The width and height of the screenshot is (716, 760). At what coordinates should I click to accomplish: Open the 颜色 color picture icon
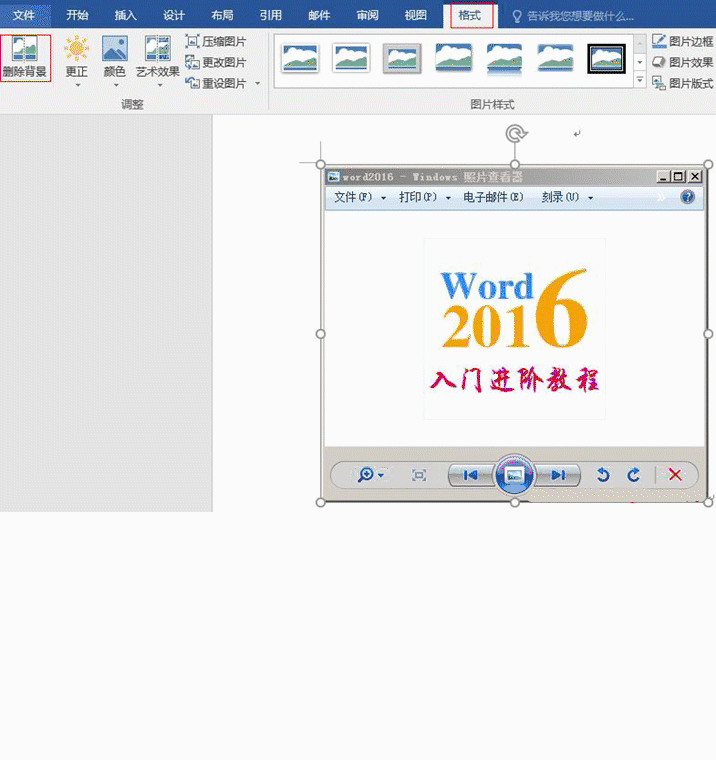(115, 48)
